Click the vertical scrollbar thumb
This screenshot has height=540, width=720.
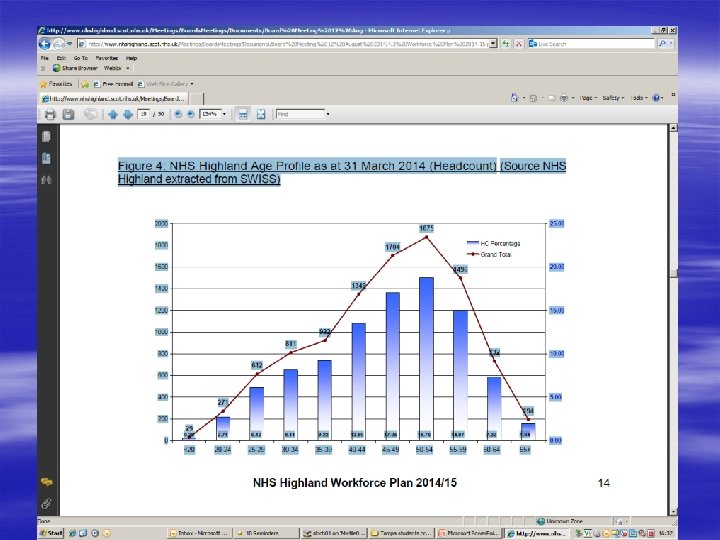[x=673, y=273]
